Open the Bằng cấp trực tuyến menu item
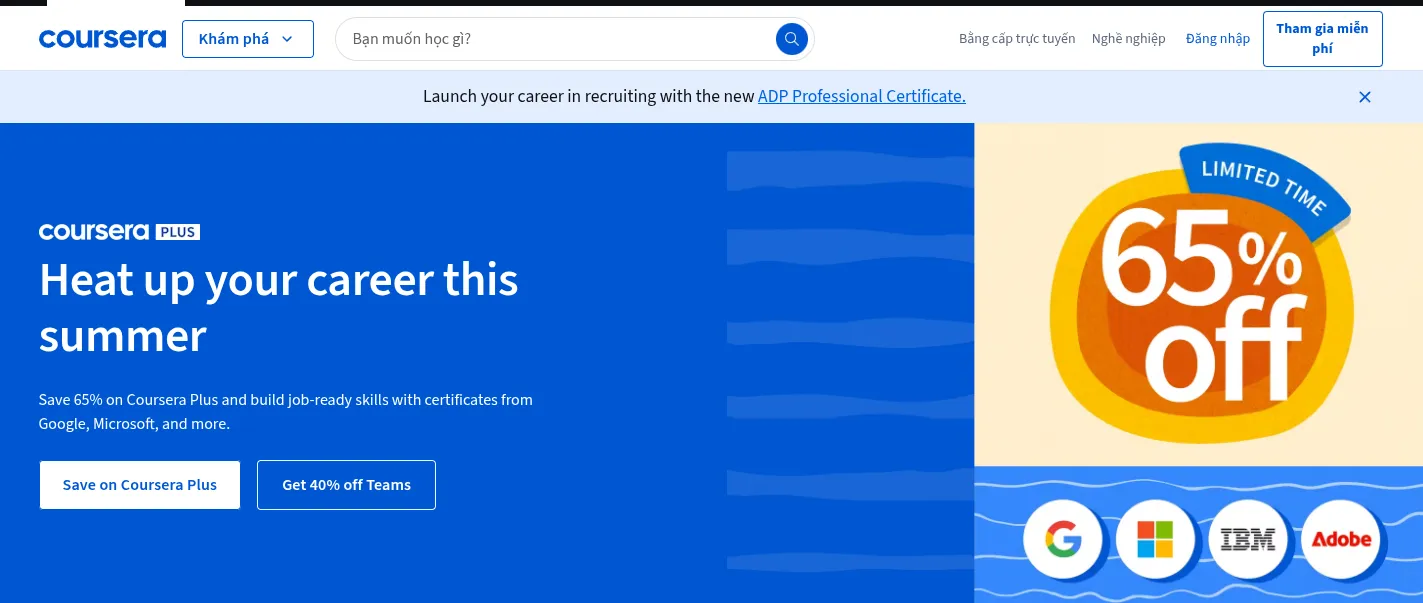 pyautogui.click(x=1017, y=38)
